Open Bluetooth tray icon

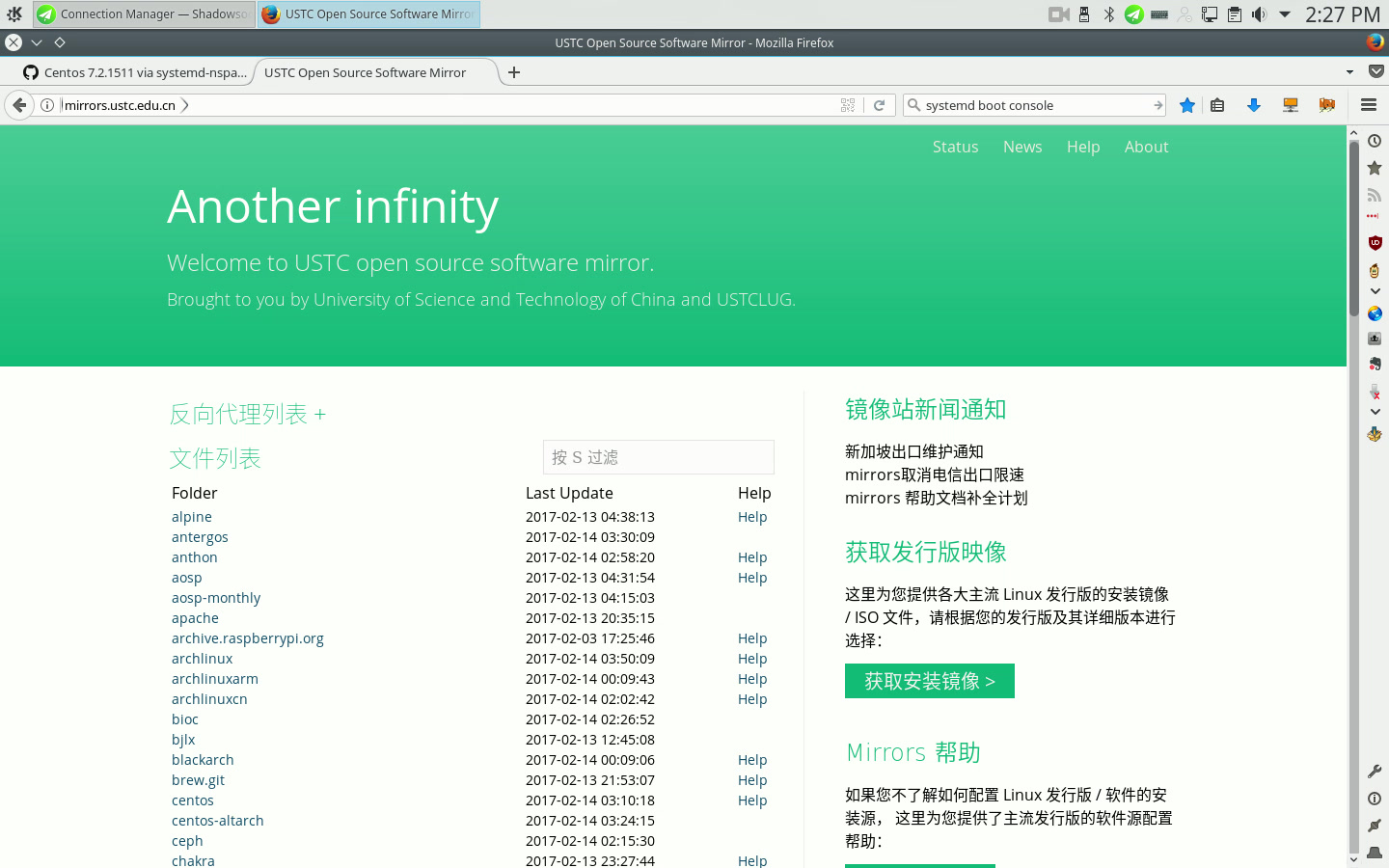point(1109,14)
